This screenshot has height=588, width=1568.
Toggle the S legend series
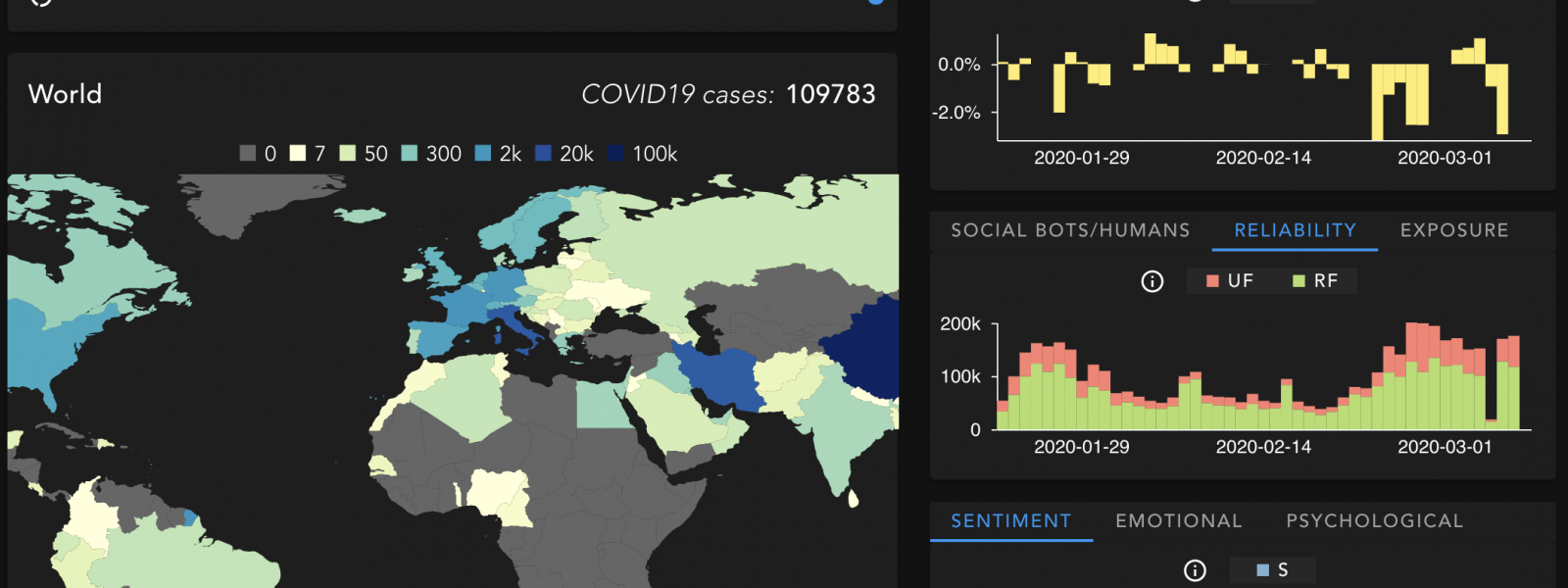[1273, 570]
